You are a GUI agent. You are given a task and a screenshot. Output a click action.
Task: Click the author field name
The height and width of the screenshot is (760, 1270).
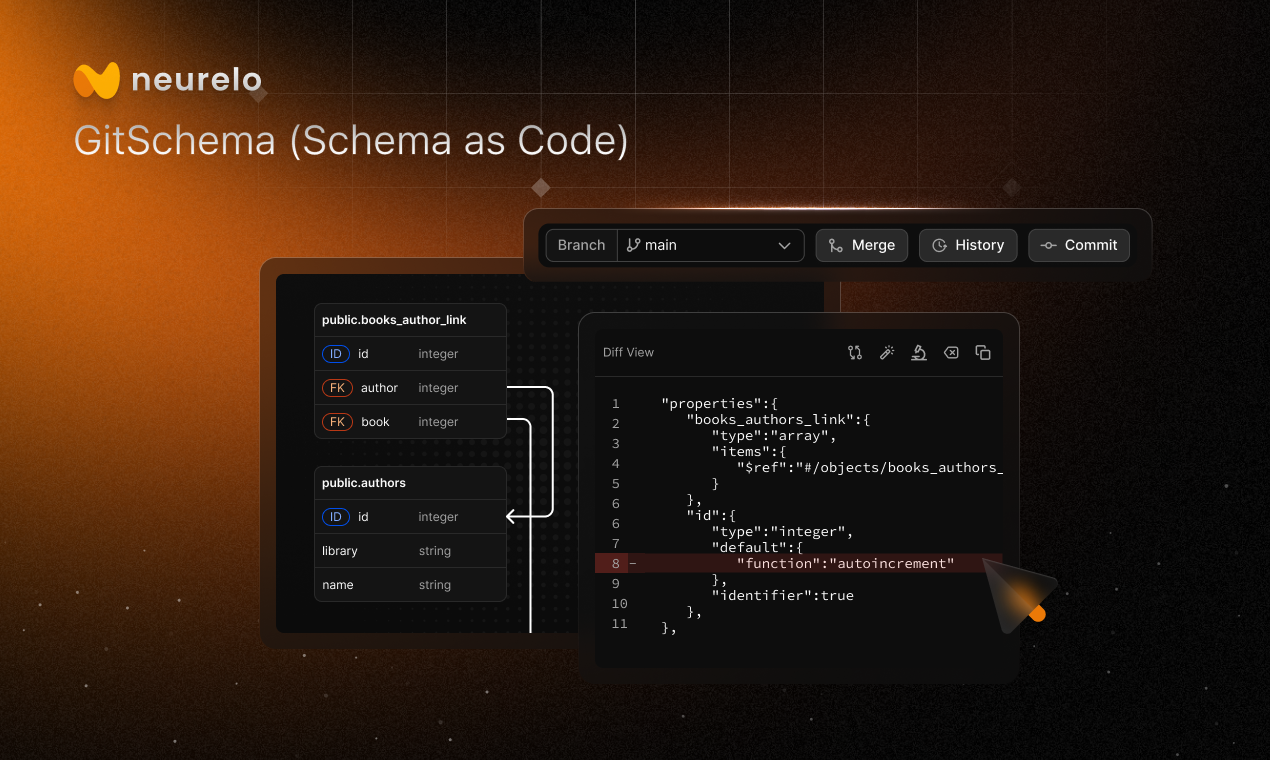point(379,388)
